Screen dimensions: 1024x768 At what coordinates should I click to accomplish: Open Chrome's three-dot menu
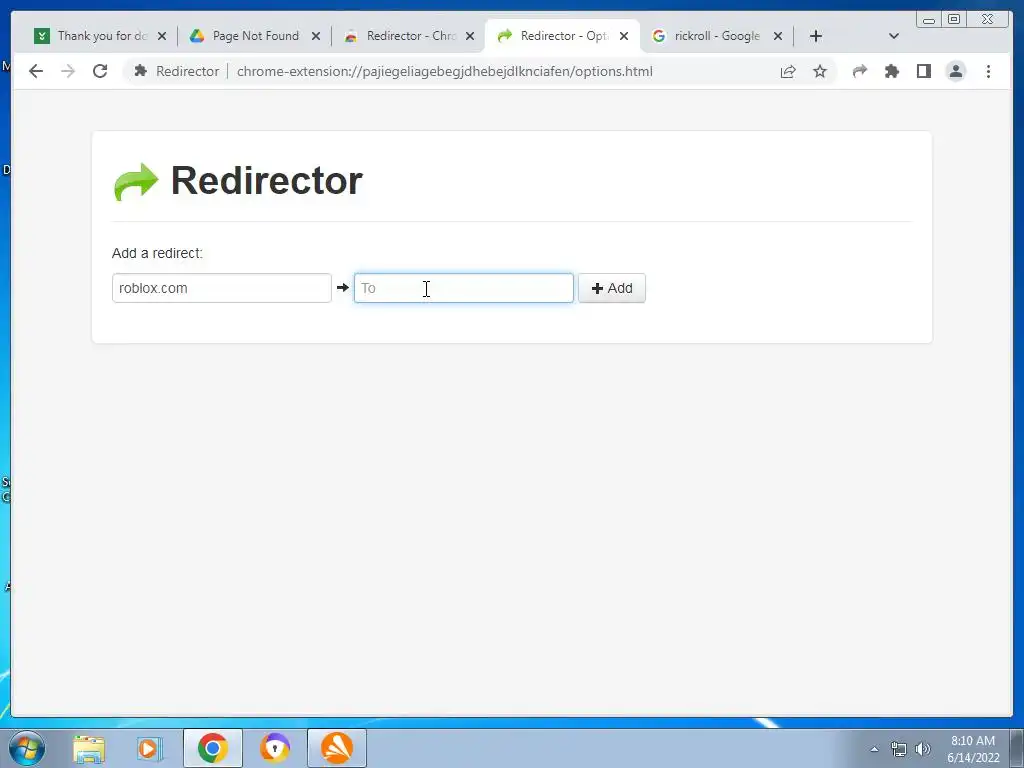point(988,71)
